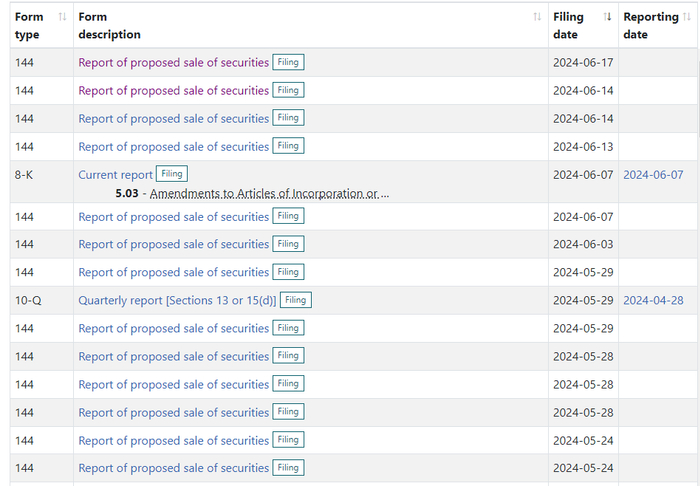Viewport: 700px width, 486px height.
Task: Open the 2024-06-03 proposed sale report
Action: [173, 244]
